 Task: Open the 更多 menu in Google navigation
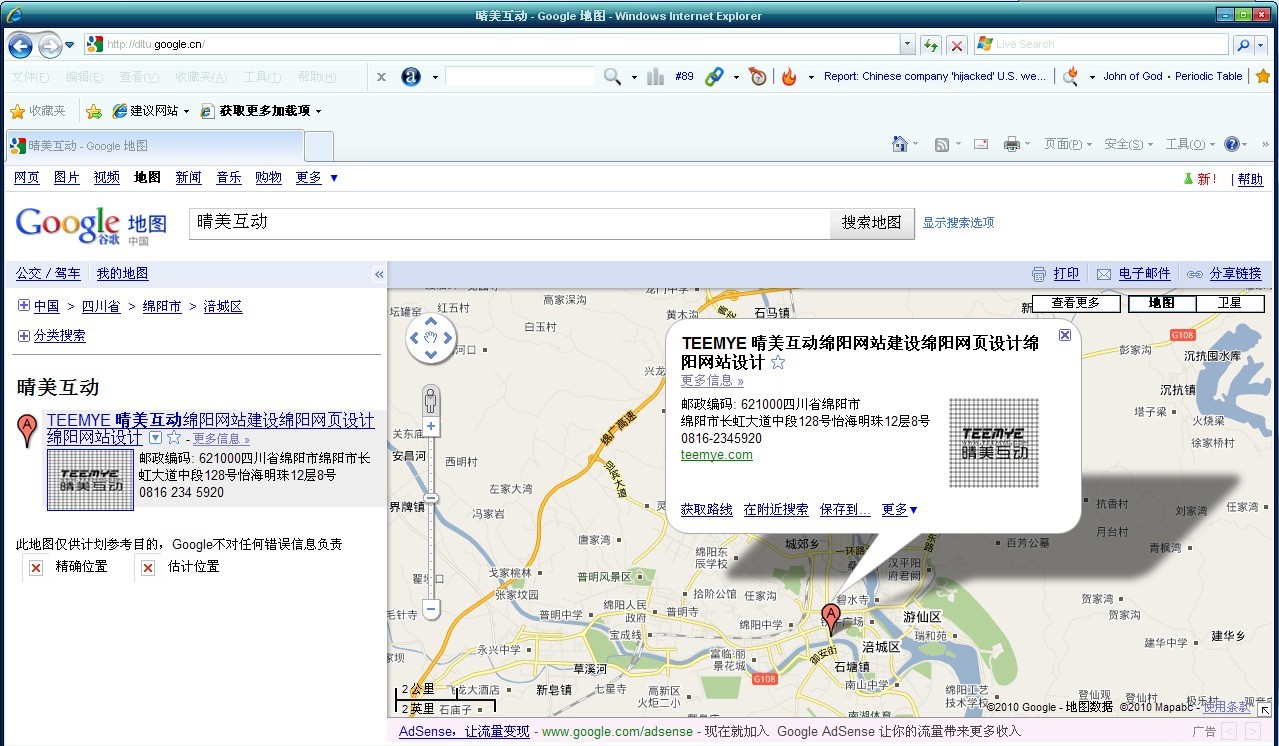317,178
